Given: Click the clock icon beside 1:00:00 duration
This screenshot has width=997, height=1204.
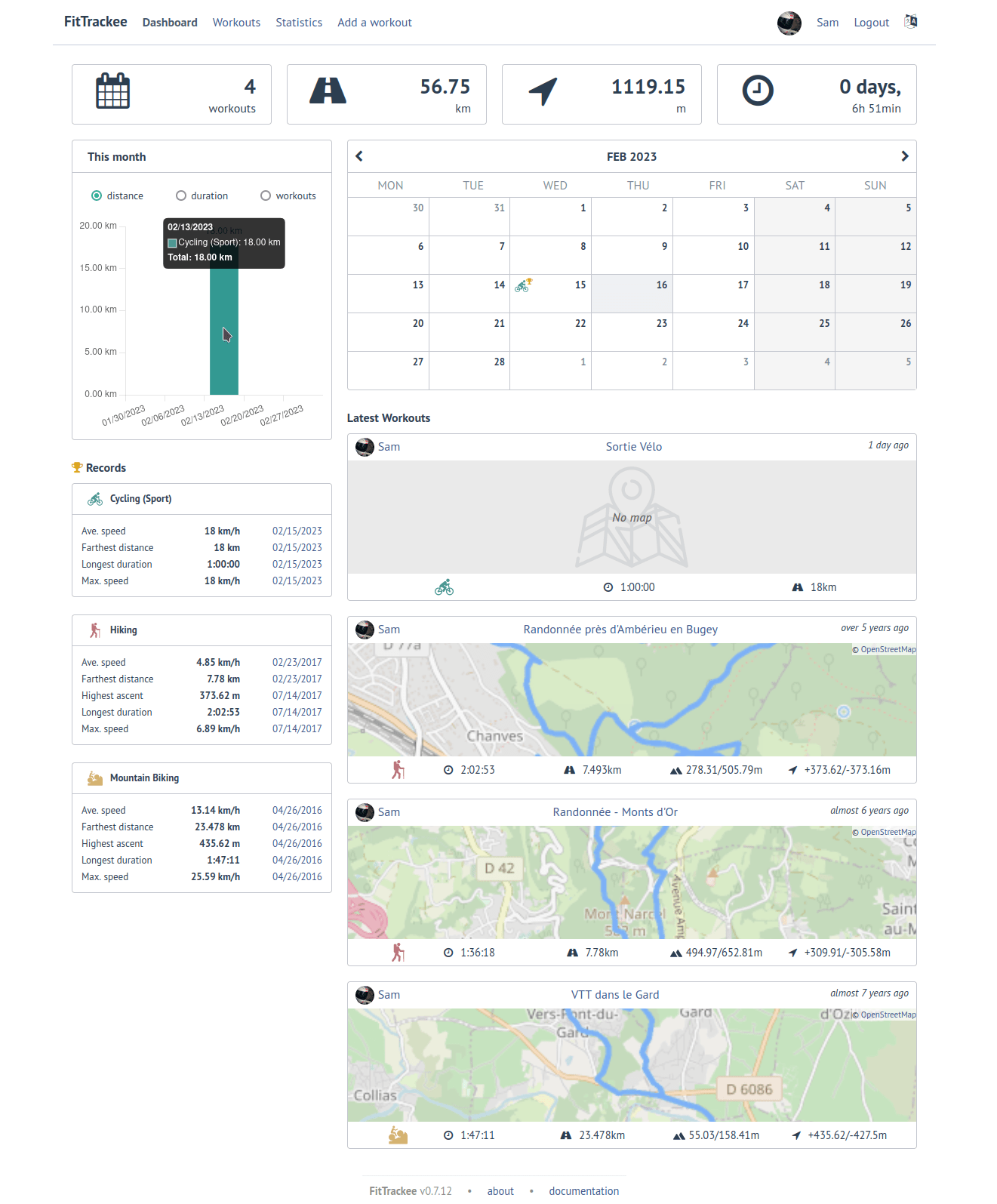Looking at the screenshot, I should coord(608,587).
